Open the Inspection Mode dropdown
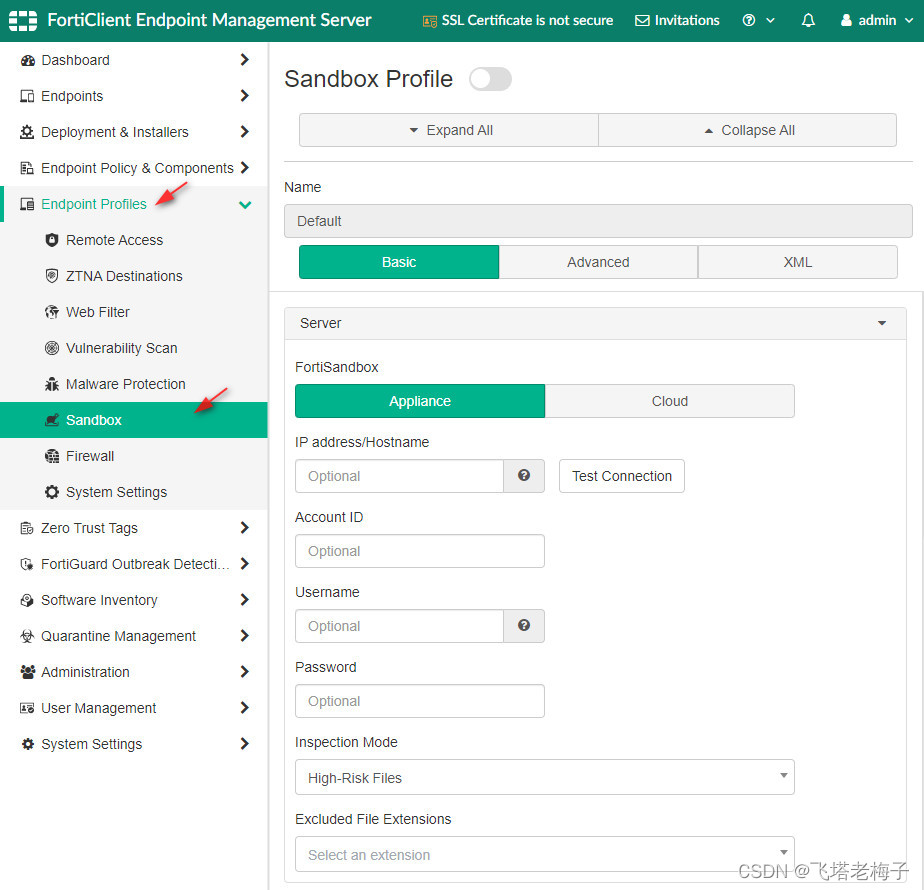The height and width of the screenshot is (890, 924). coord(544,777)
